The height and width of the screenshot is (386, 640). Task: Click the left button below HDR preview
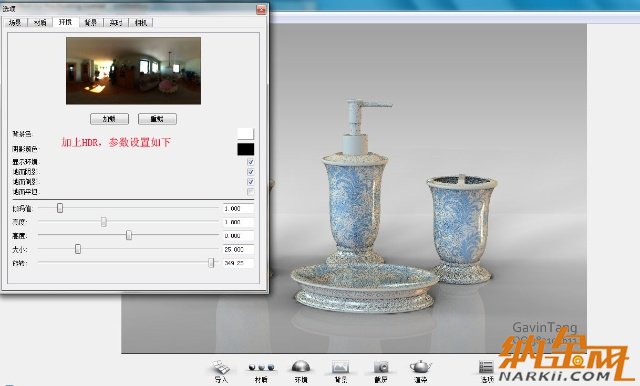pyautogui.click(x=109, y=119)
